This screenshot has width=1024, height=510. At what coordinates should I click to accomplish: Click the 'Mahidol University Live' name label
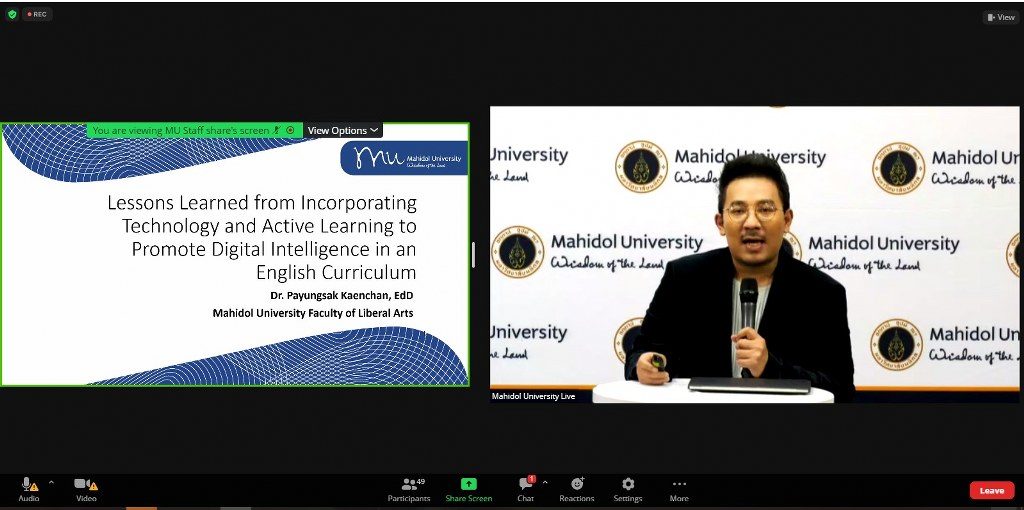pyautogui.click(x=533, y=396)
